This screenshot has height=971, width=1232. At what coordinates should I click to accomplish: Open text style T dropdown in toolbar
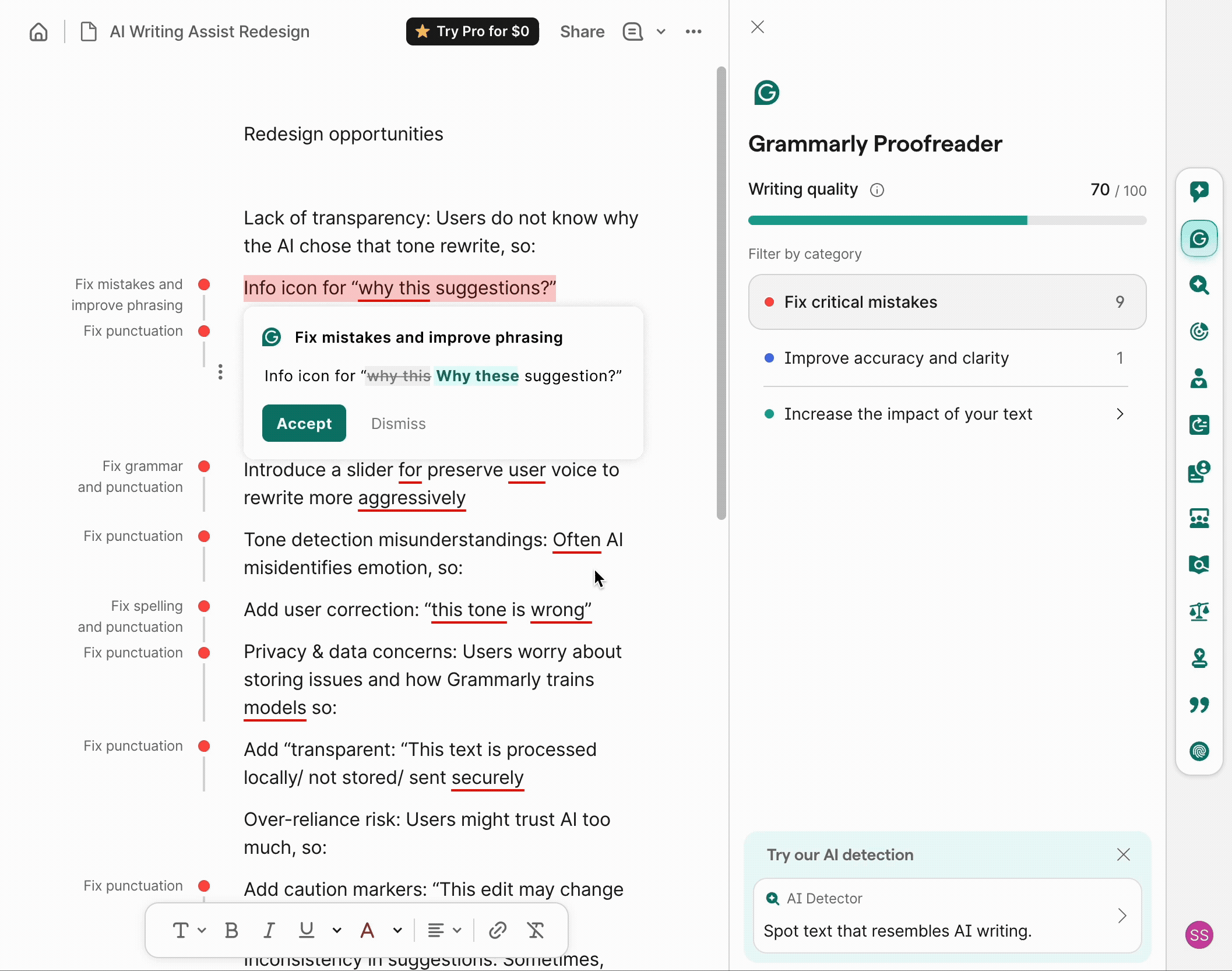point(189,930)
